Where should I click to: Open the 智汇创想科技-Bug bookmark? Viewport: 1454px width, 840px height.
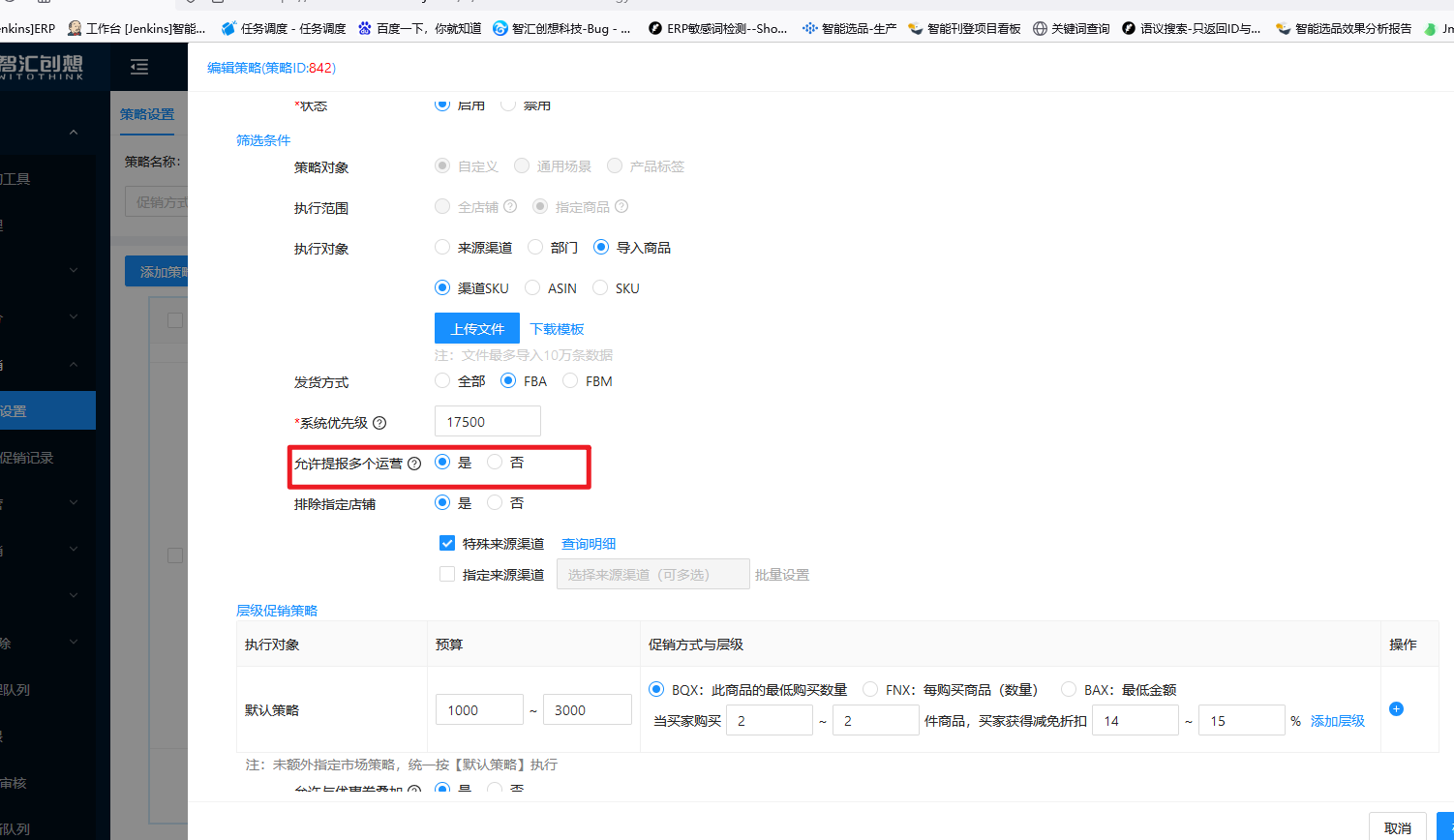pos(561,29)
